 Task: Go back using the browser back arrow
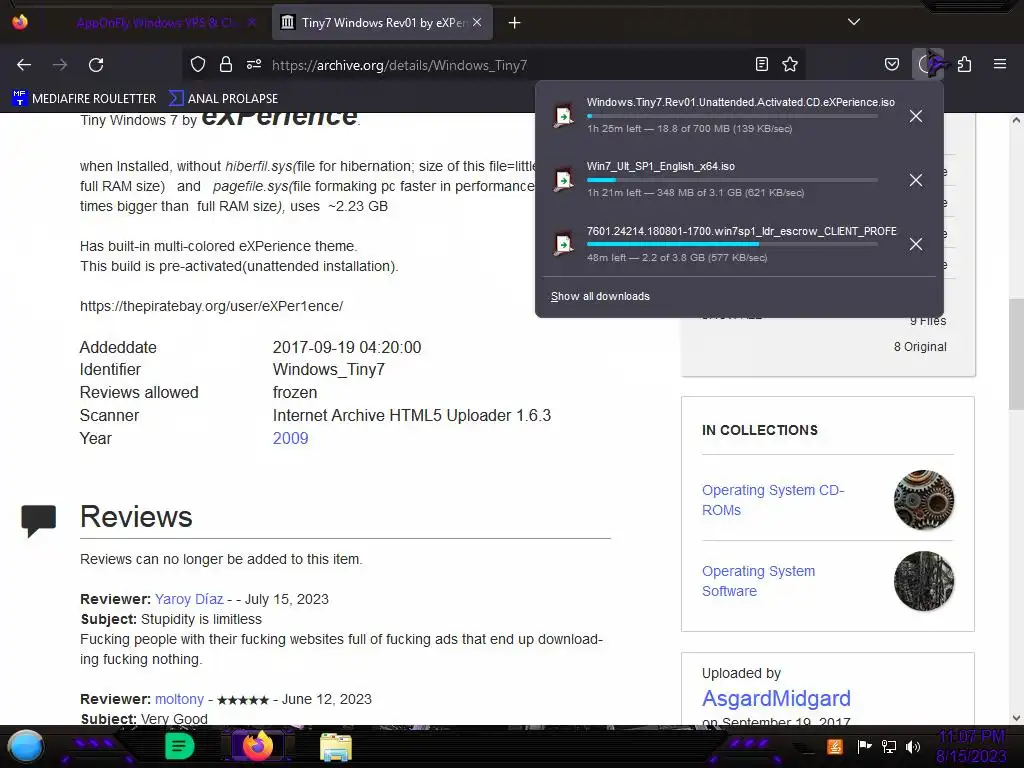24,65
